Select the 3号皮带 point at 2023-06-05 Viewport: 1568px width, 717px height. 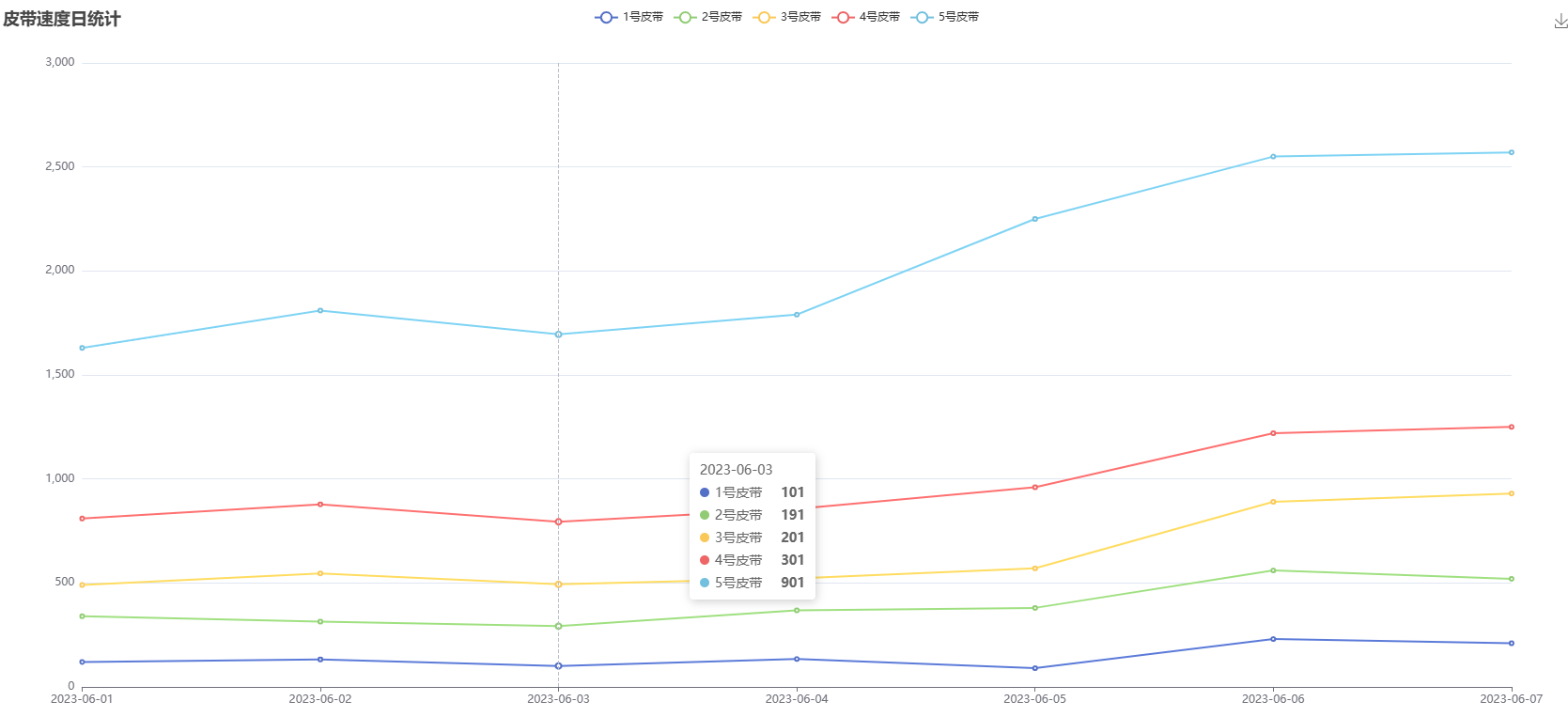1035,569
